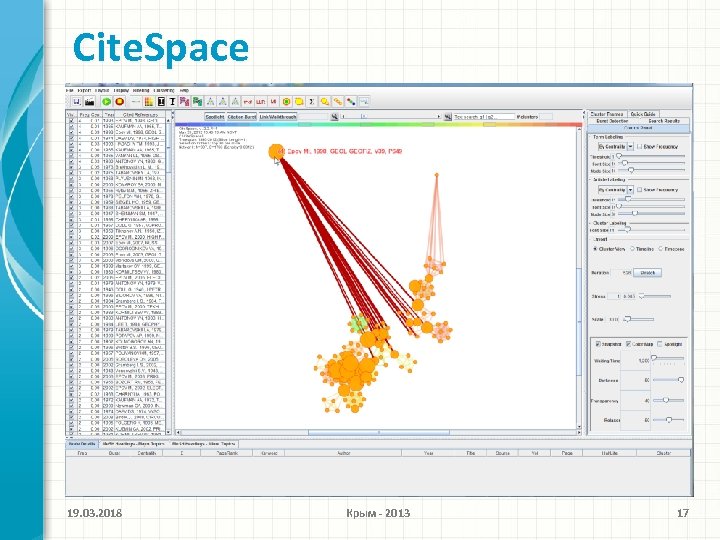This screenshot has height=540, width=720.
Task: Open the Layout menu
Action: pyautogui.click(x=102, y=90)
